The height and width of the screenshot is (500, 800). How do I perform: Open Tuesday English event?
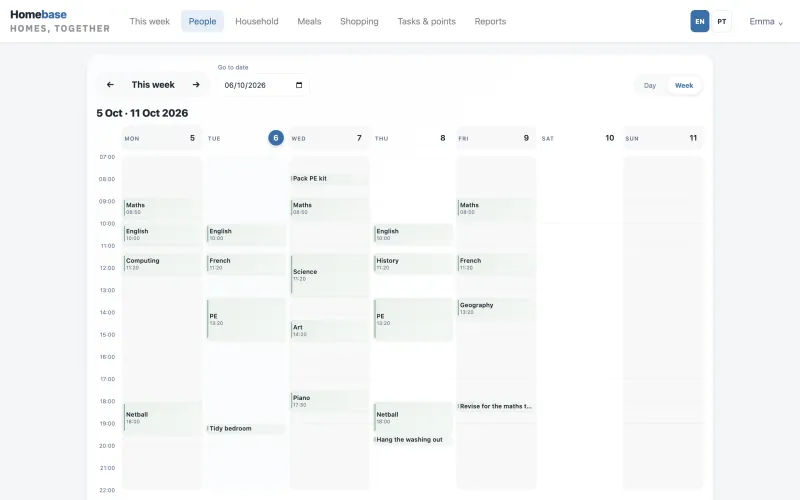point(246,234)
